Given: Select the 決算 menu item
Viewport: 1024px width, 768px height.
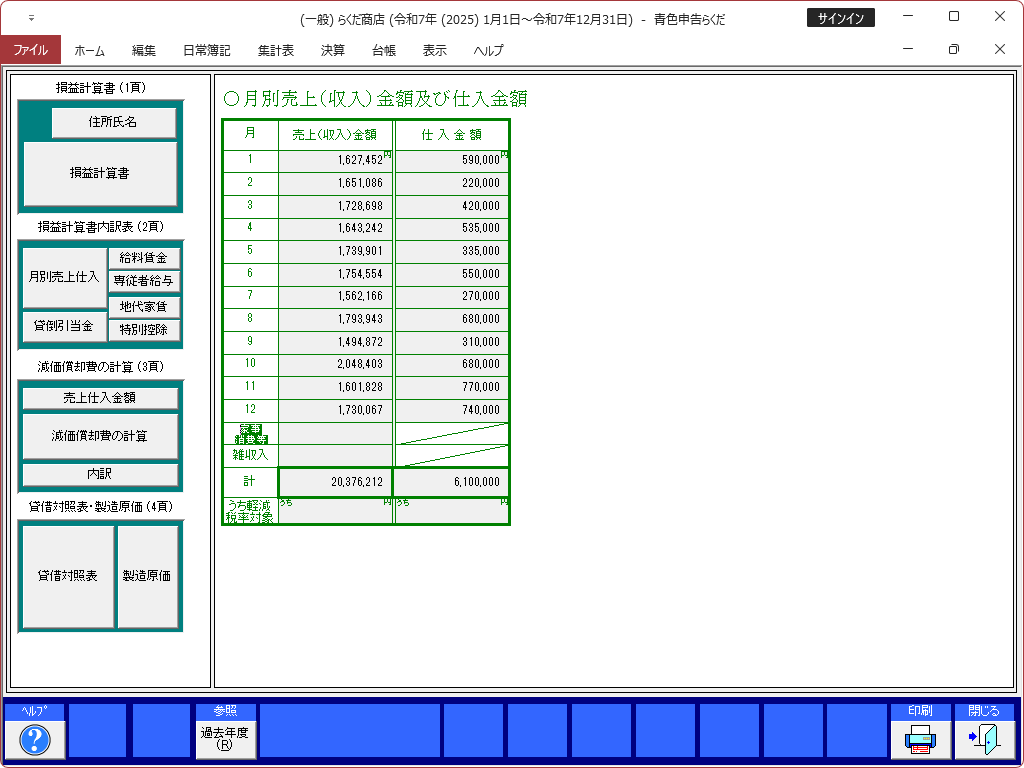Looking at the screenshot, I should 333,50.
